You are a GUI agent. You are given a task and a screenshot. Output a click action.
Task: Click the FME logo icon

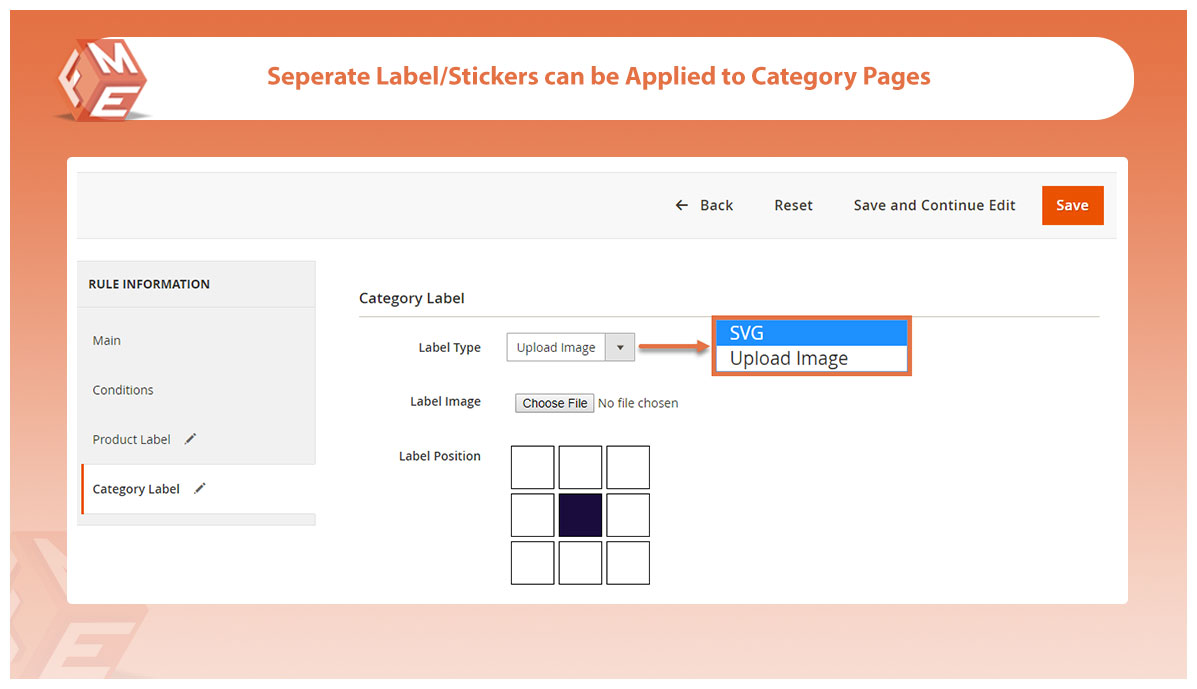click(x=102, y=82)
